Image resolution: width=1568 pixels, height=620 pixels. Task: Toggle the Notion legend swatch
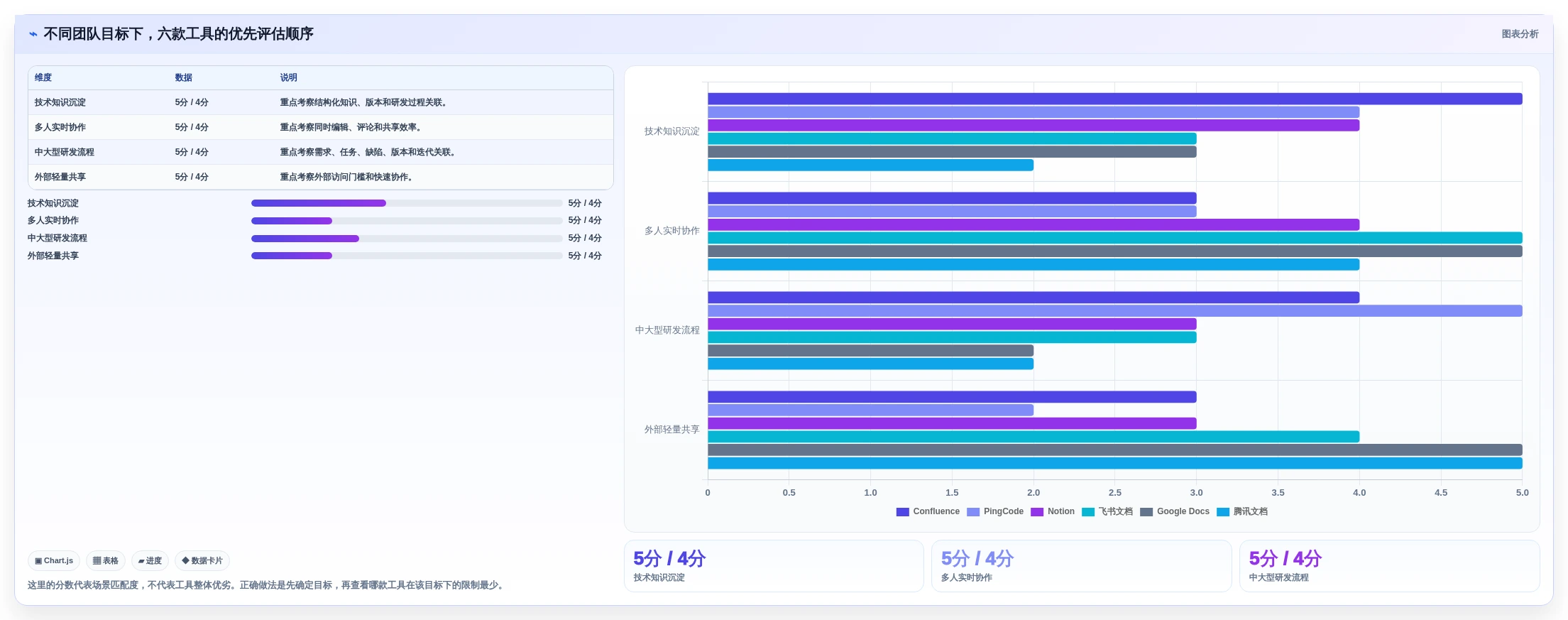1037,511
